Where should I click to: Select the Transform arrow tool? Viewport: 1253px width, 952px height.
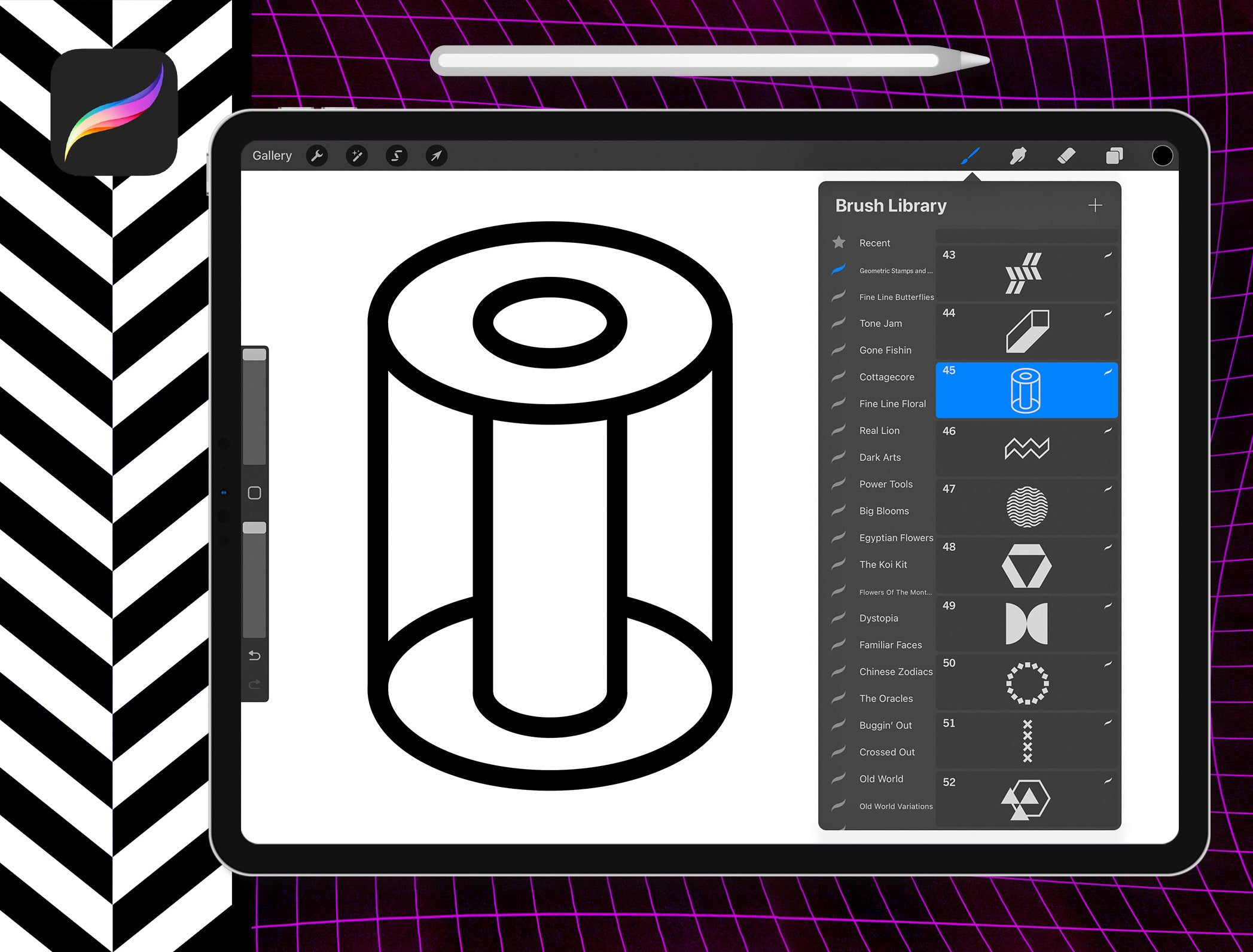(x=436, y=155)
